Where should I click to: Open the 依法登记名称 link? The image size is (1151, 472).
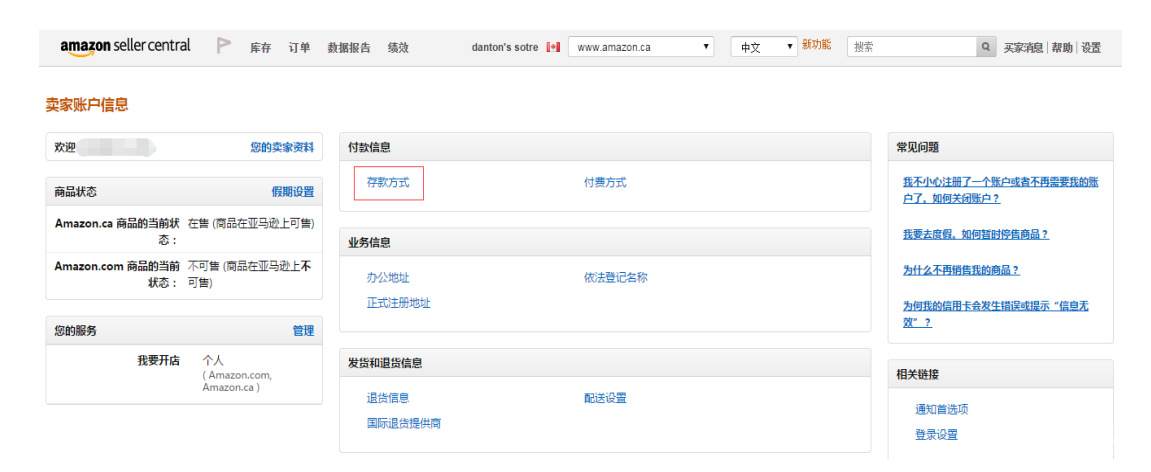coord(616,277)
